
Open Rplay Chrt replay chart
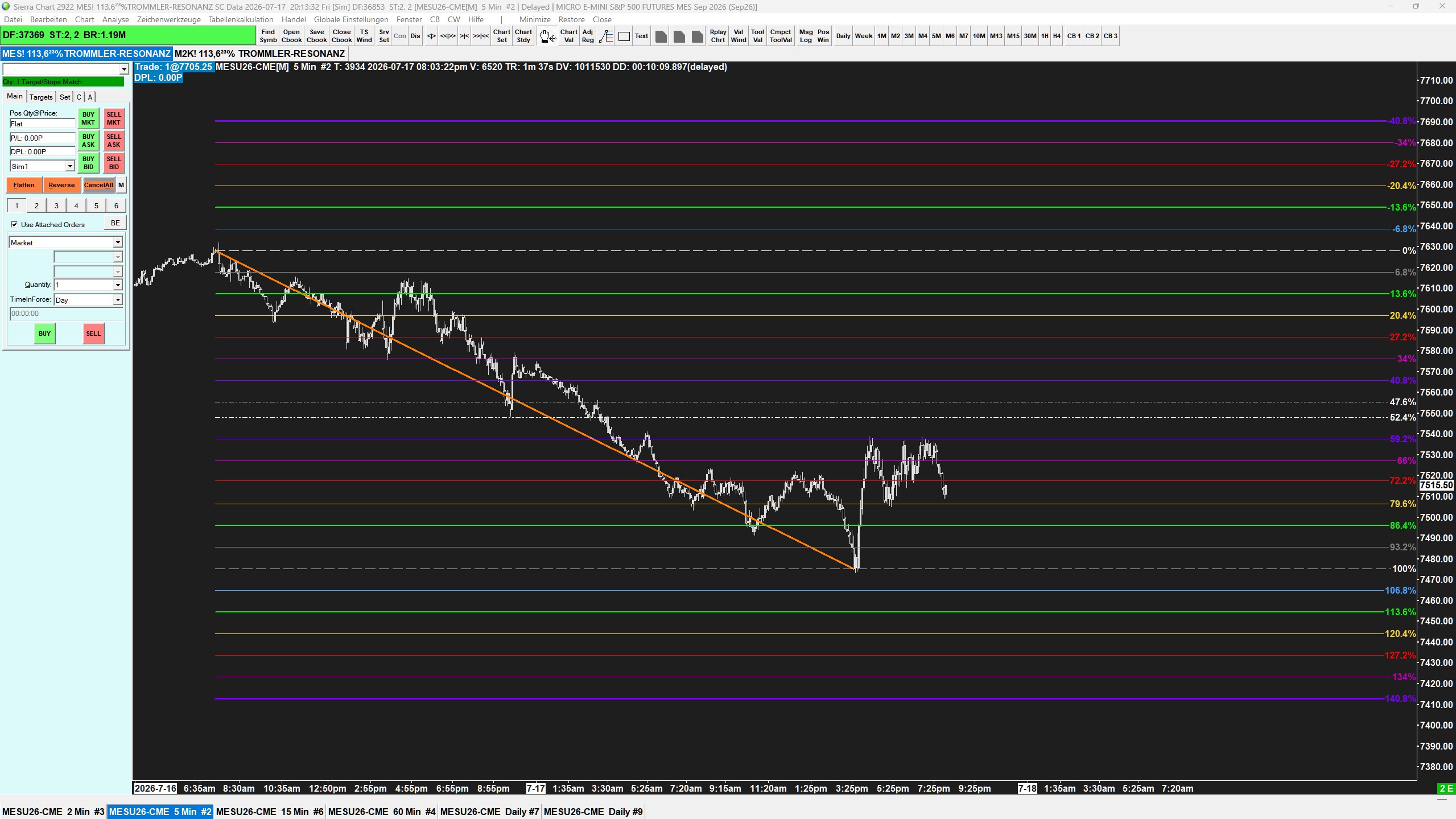[x=718, y=36]
